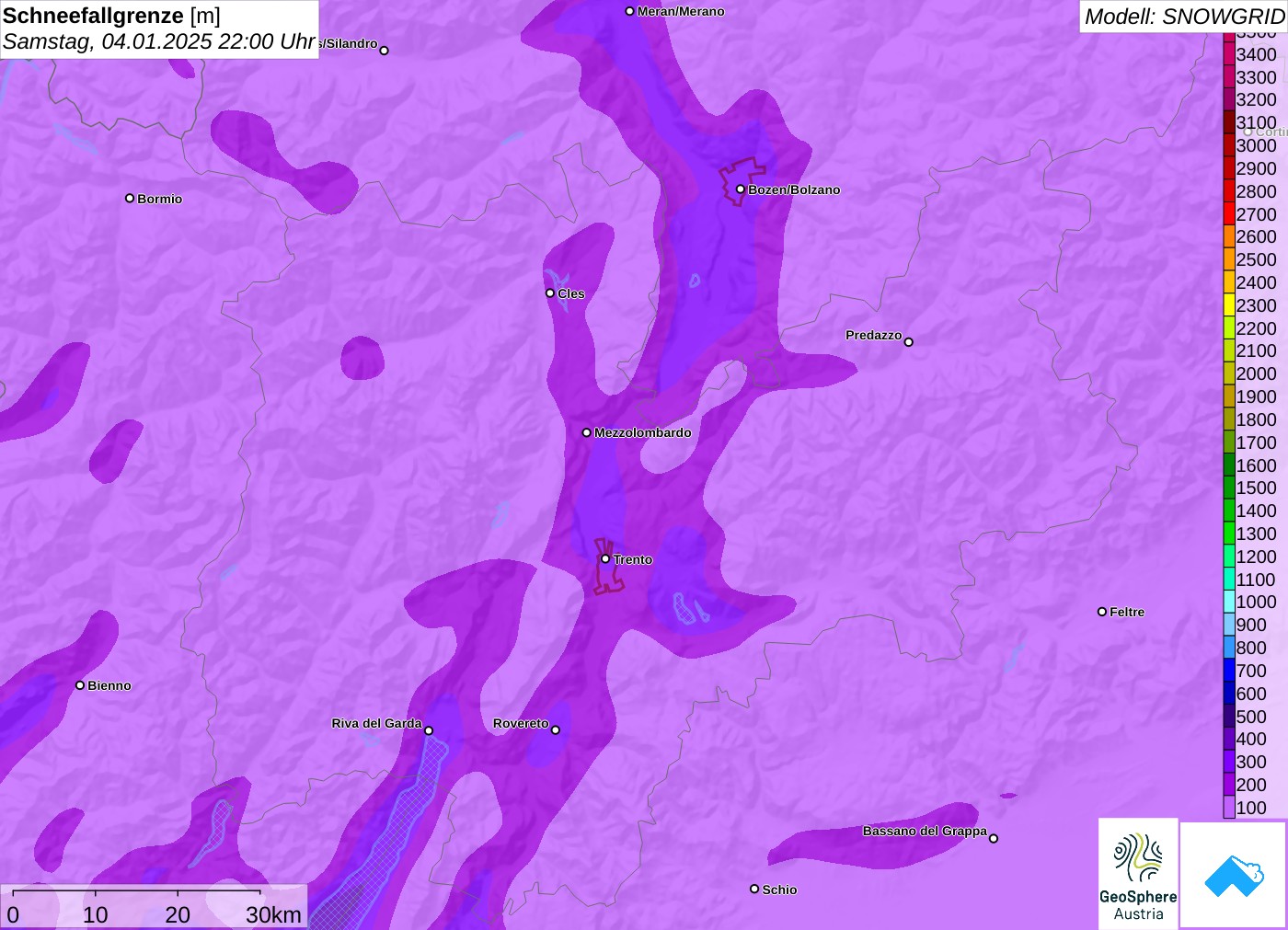Image resolution: width=1288 pixels, height=930 pixels.
Task: Click the Schio location marker dot
Action: click(x=754, y=890)
